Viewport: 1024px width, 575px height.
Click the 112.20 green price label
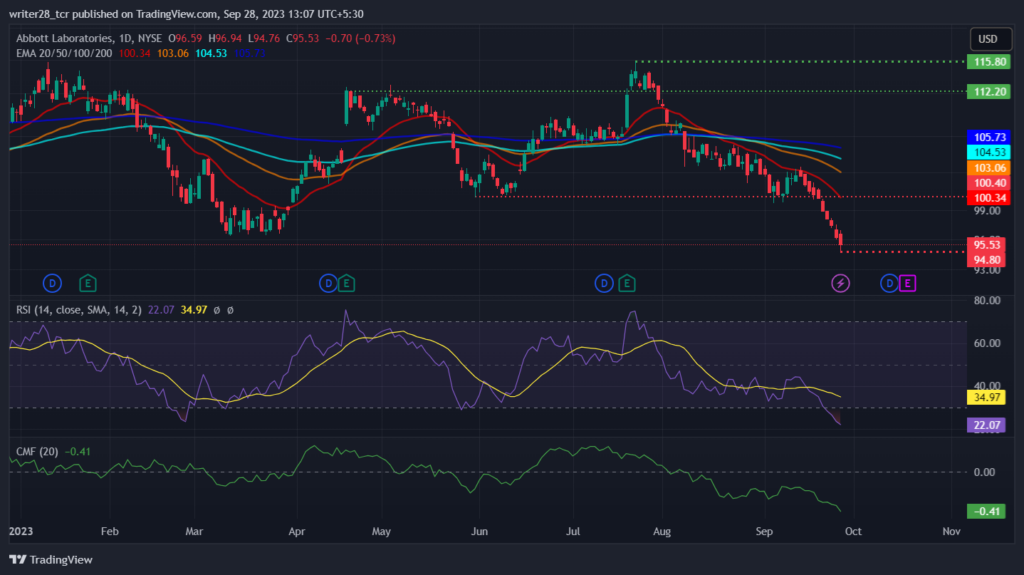(989, 91)
